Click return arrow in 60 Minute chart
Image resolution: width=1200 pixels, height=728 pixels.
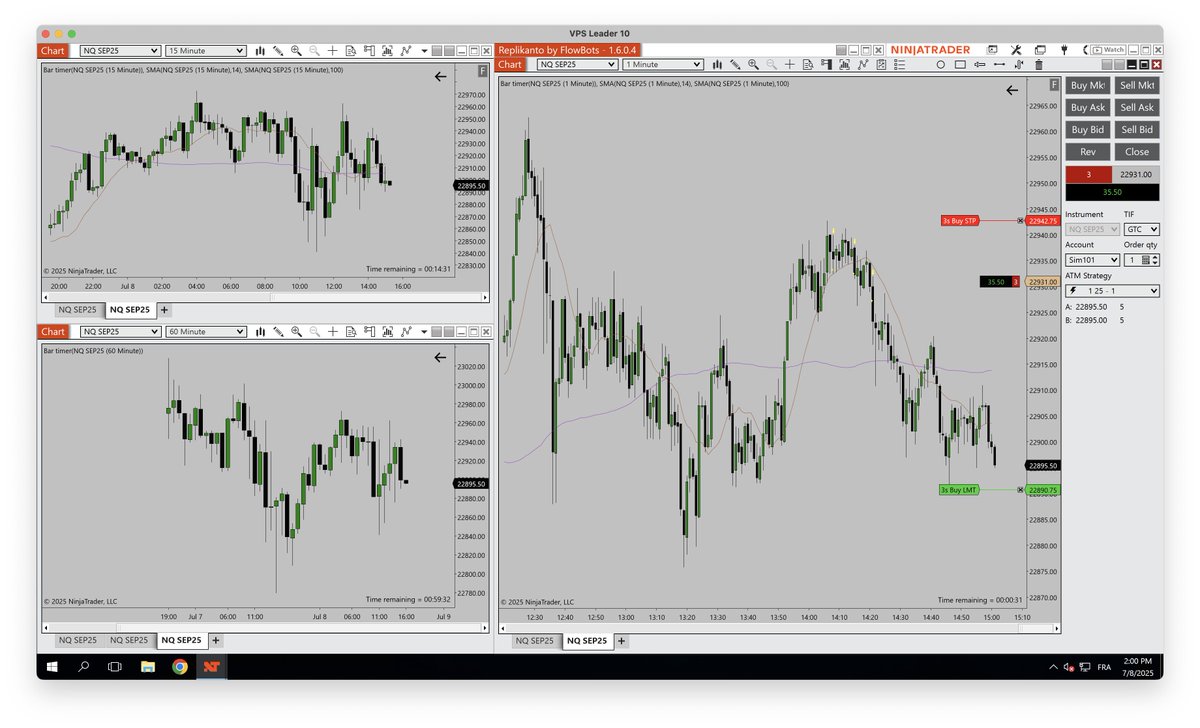click(441, 357)
